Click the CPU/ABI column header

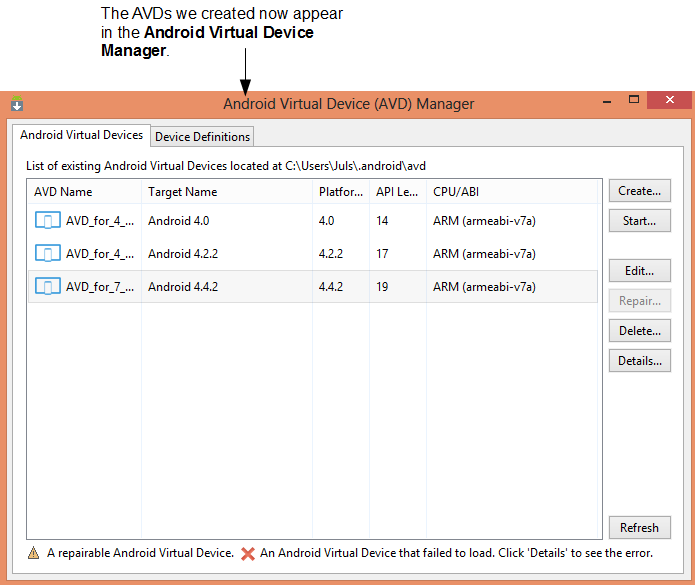512,192
